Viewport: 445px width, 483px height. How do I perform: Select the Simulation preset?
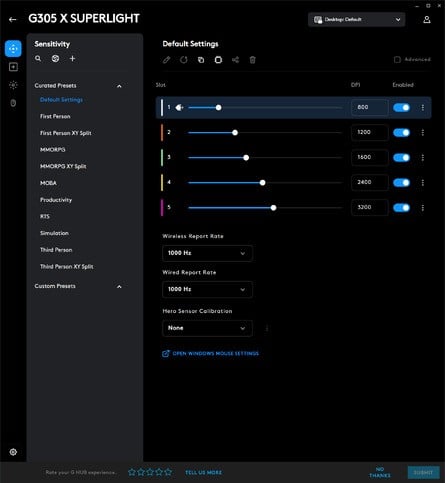click(x=54, y=233)
